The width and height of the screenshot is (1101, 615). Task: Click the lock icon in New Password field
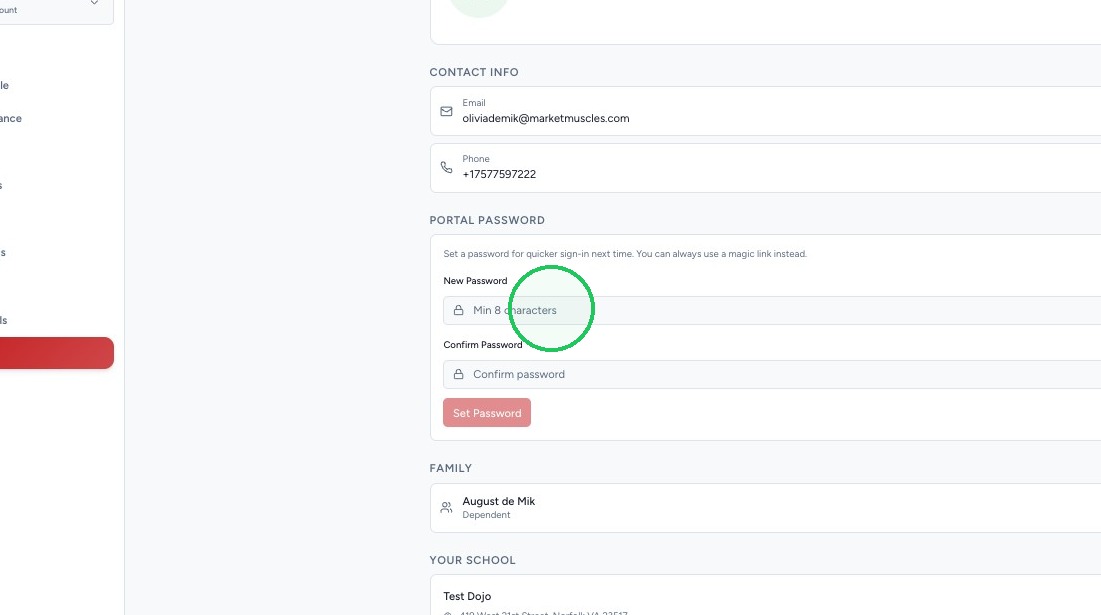point(459,310)
